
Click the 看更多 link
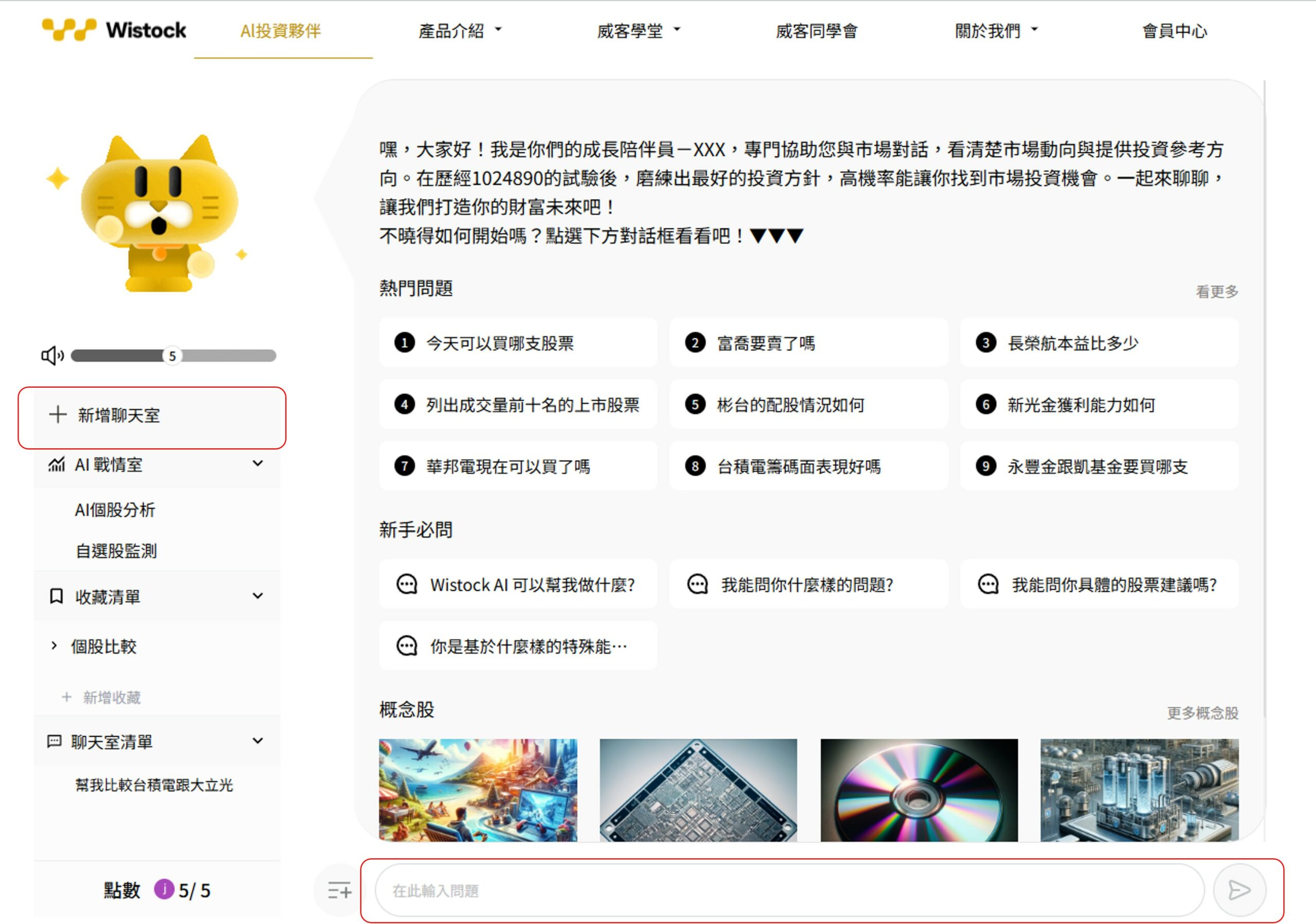coord(1216,292)
